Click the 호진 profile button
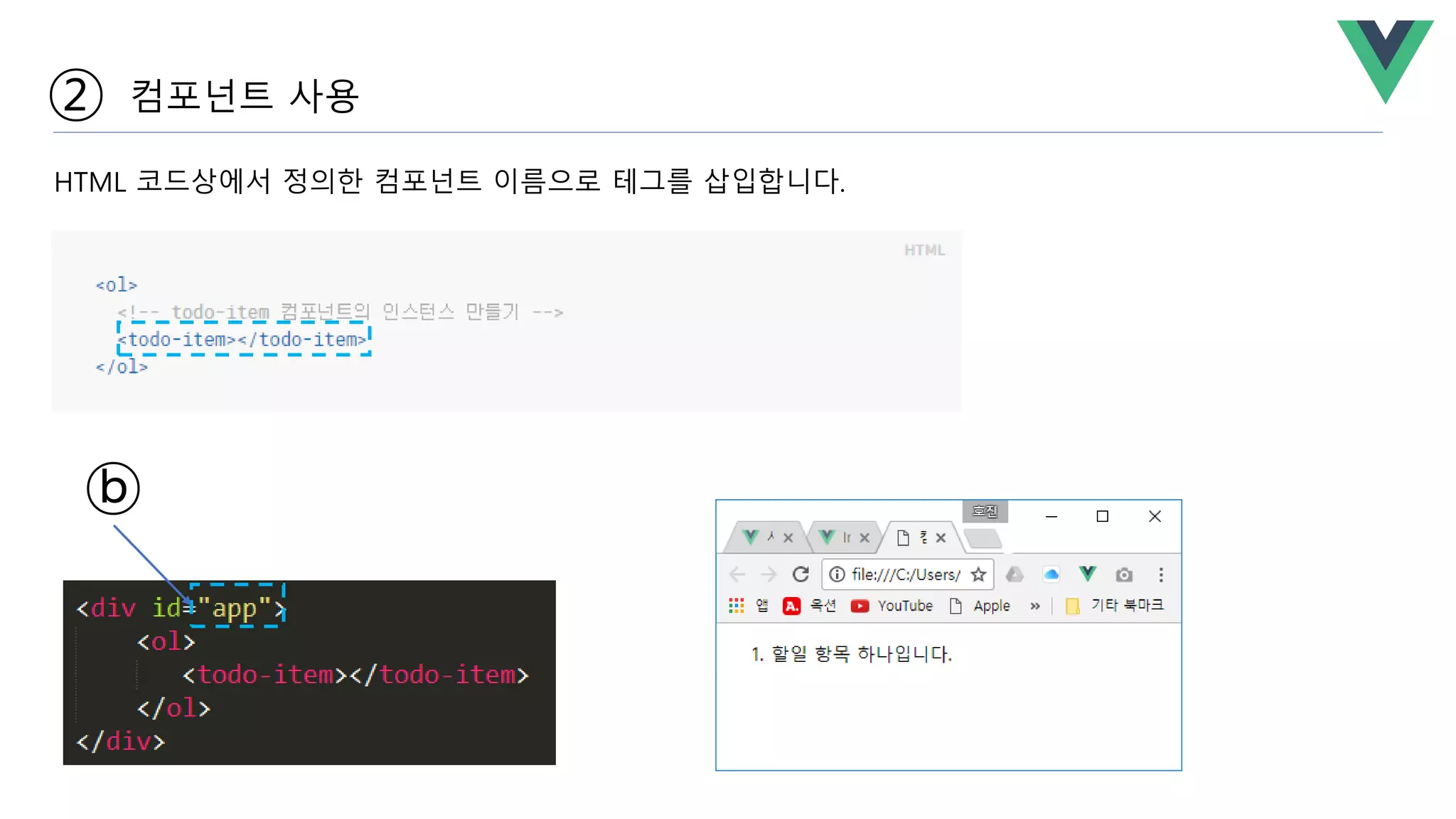 (985, 511)
